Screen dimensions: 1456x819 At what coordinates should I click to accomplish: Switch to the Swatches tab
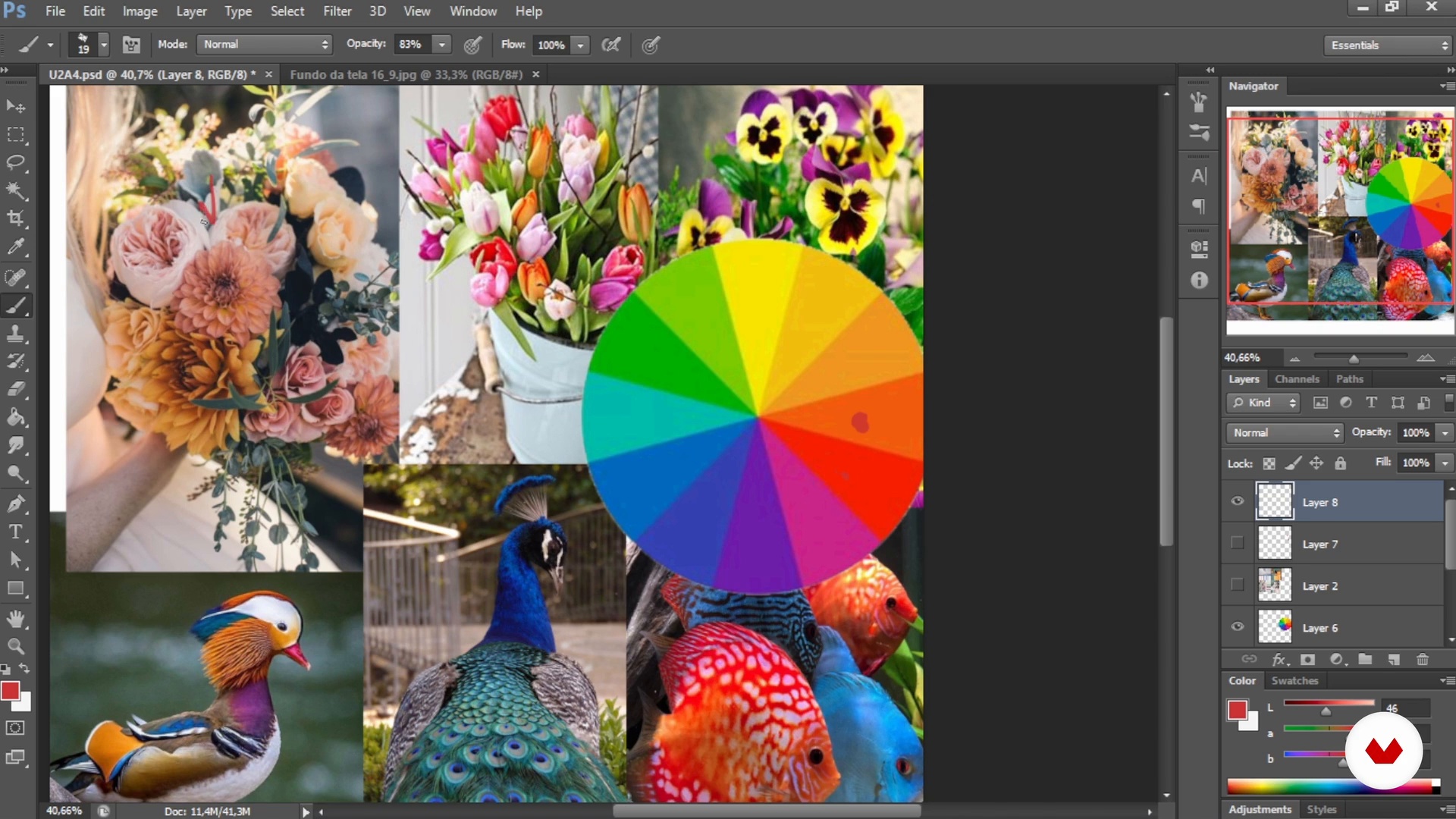click(1294, 681)
